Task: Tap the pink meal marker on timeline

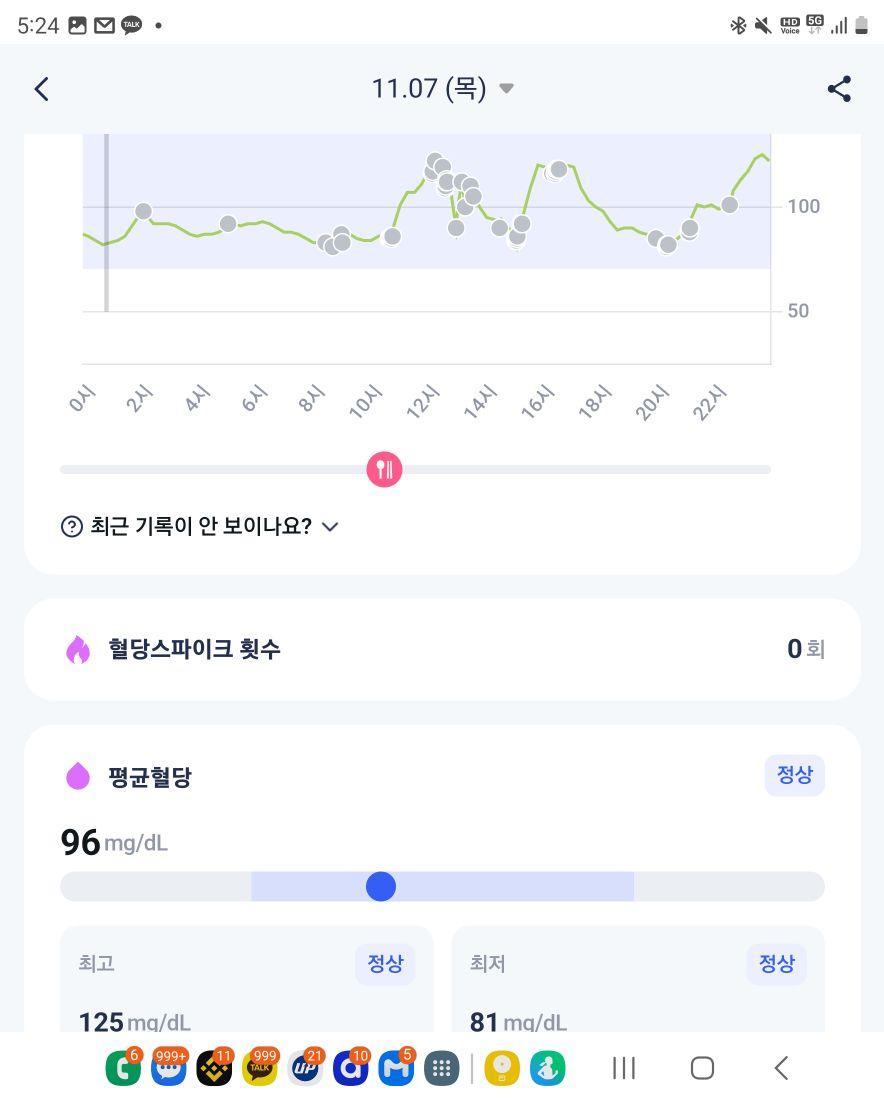Action: (x=384, y=470)
